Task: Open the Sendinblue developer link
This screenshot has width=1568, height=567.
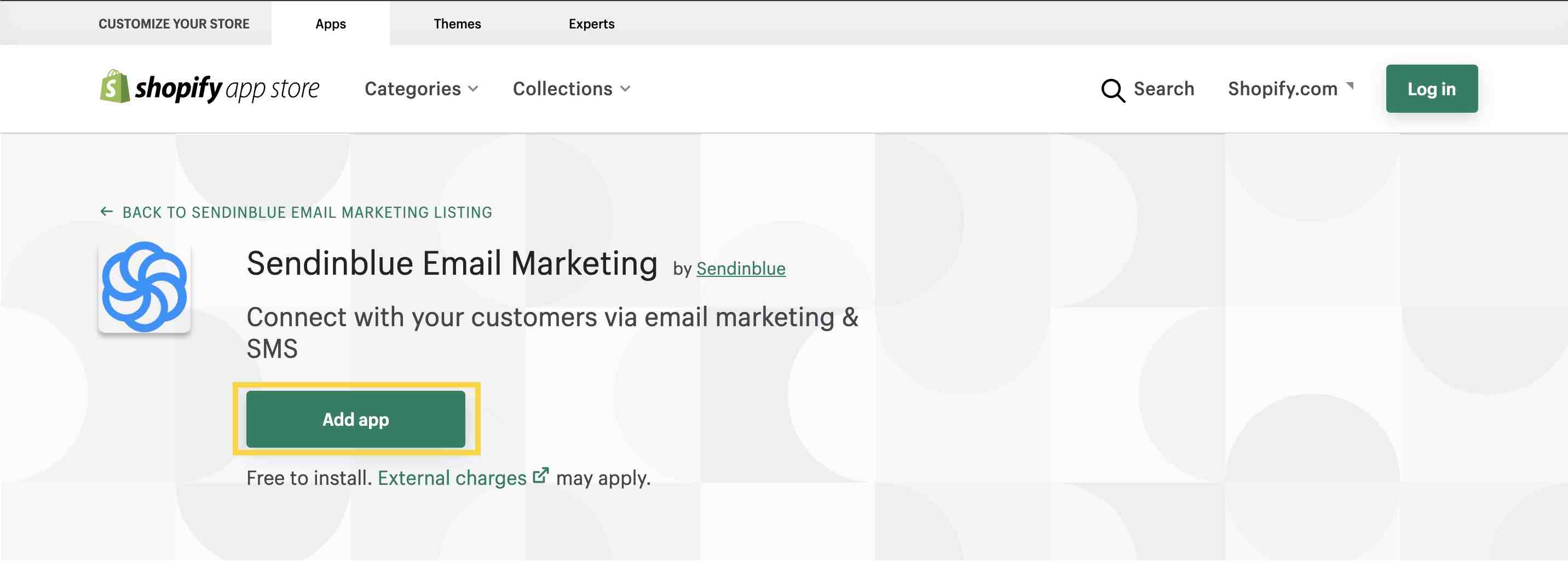Action: [741, 268]
